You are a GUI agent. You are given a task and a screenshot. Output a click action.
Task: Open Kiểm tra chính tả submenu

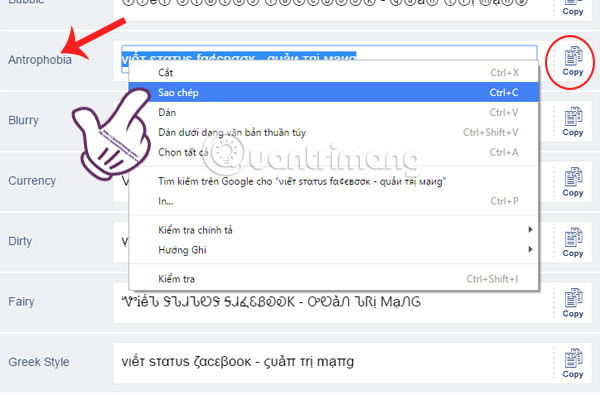(334, 230)
